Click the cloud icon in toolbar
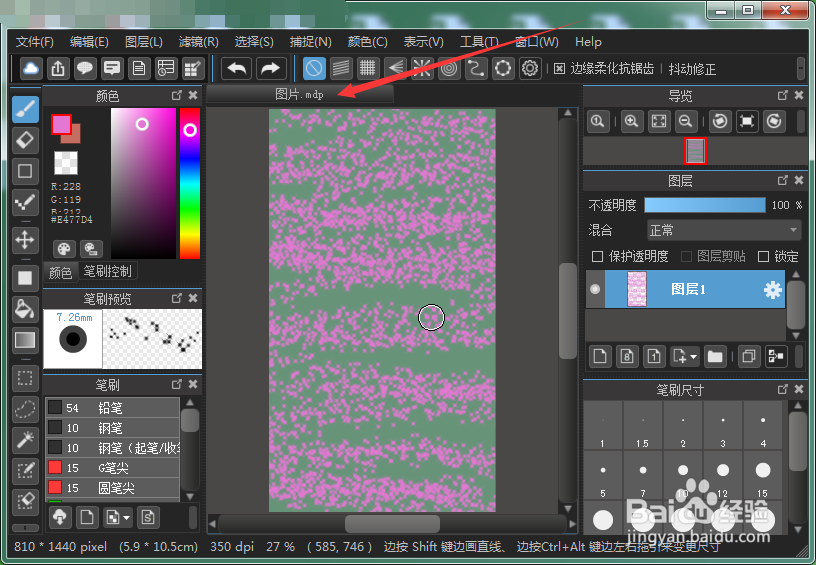 click(31, 68)
